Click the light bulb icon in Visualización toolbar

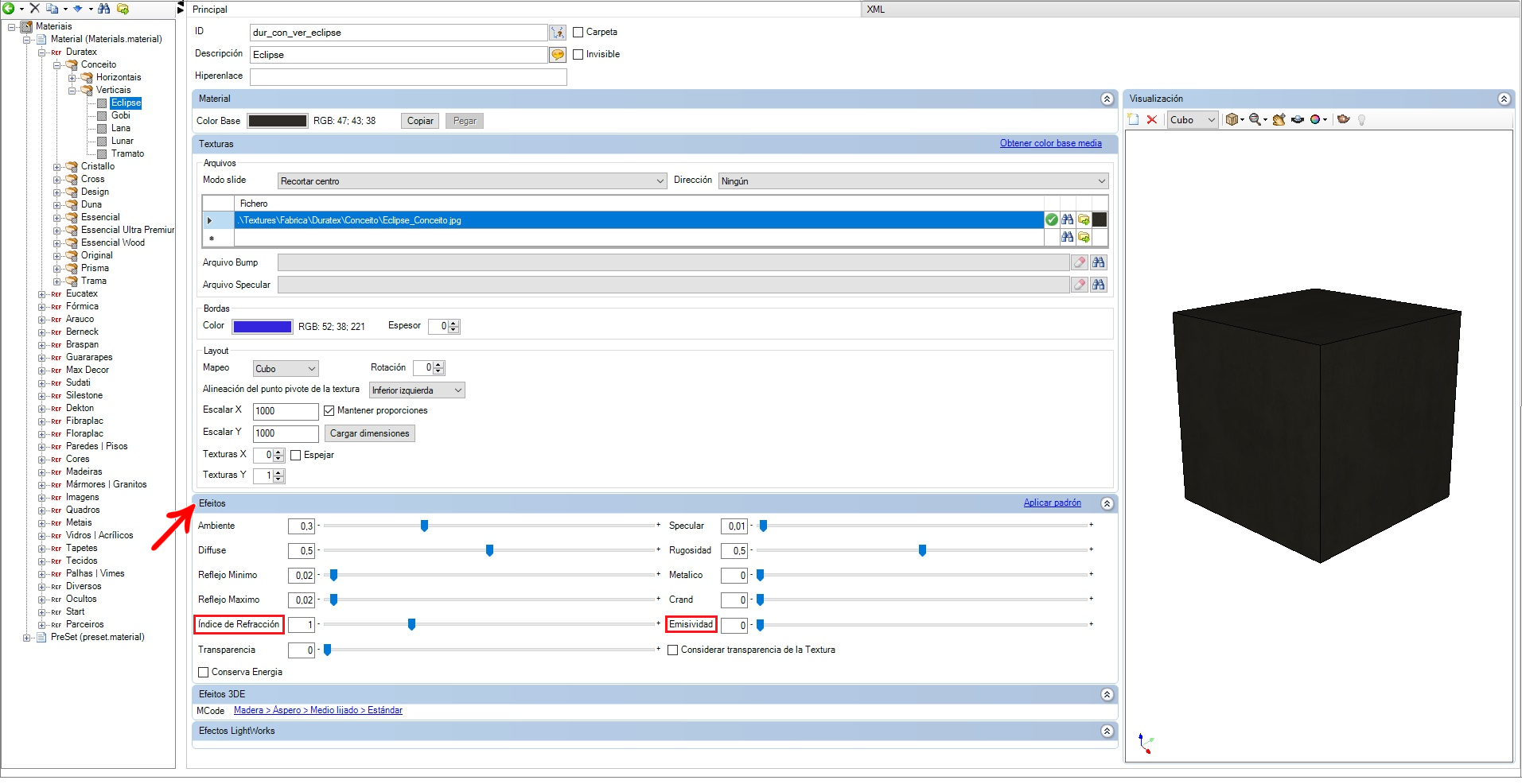click(1361, 120)
